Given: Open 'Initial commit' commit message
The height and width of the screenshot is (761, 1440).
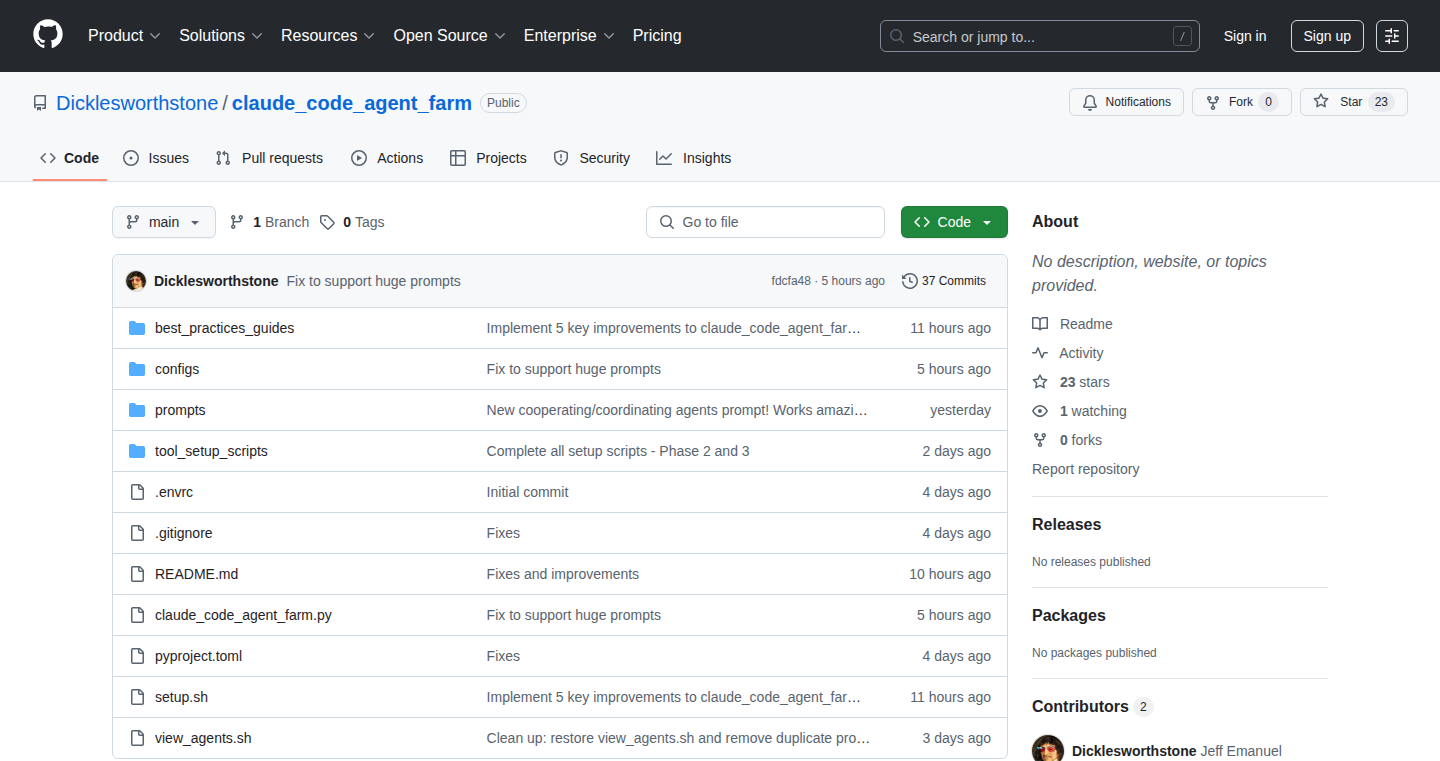Looking at the screenshot, I should coord(527,492).
